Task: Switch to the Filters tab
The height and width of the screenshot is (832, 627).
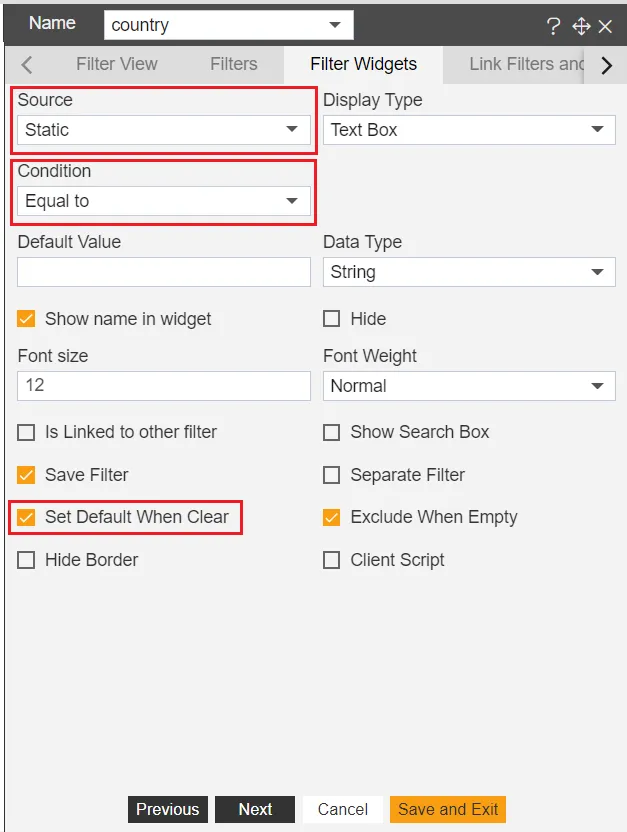Action: (233, 64)
